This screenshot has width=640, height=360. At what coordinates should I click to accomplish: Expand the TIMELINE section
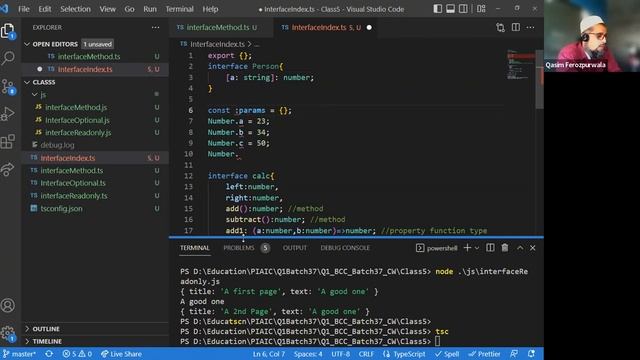(95, 341)
